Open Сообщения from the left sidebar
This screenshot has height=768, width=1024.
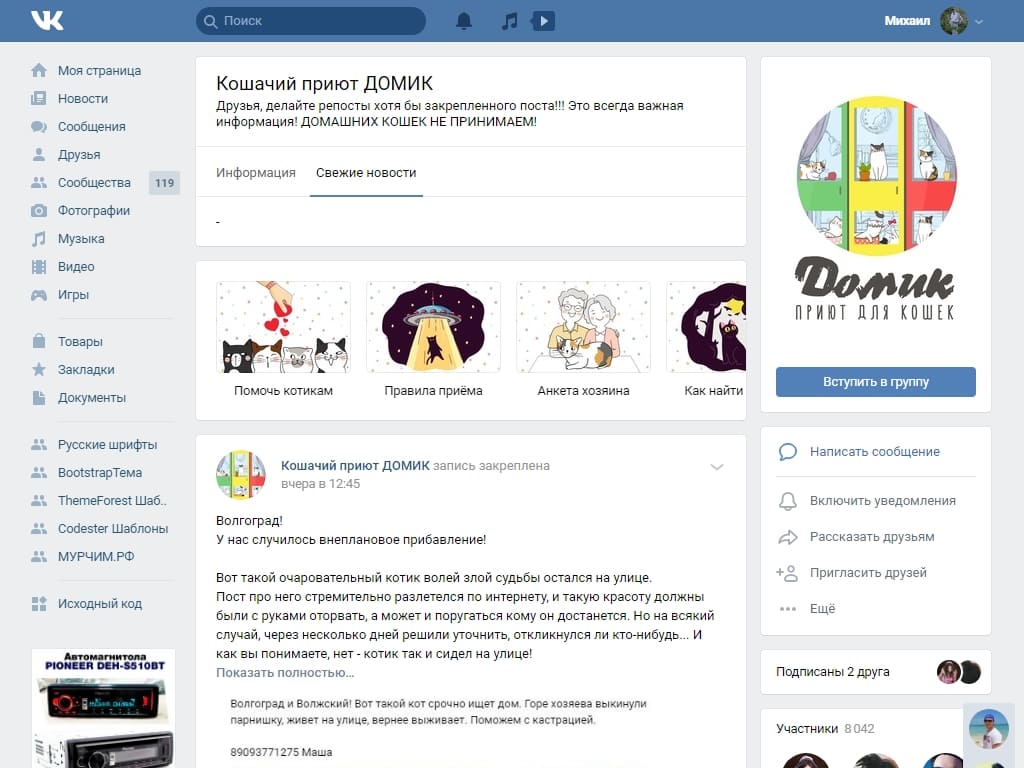click(91, 127)
